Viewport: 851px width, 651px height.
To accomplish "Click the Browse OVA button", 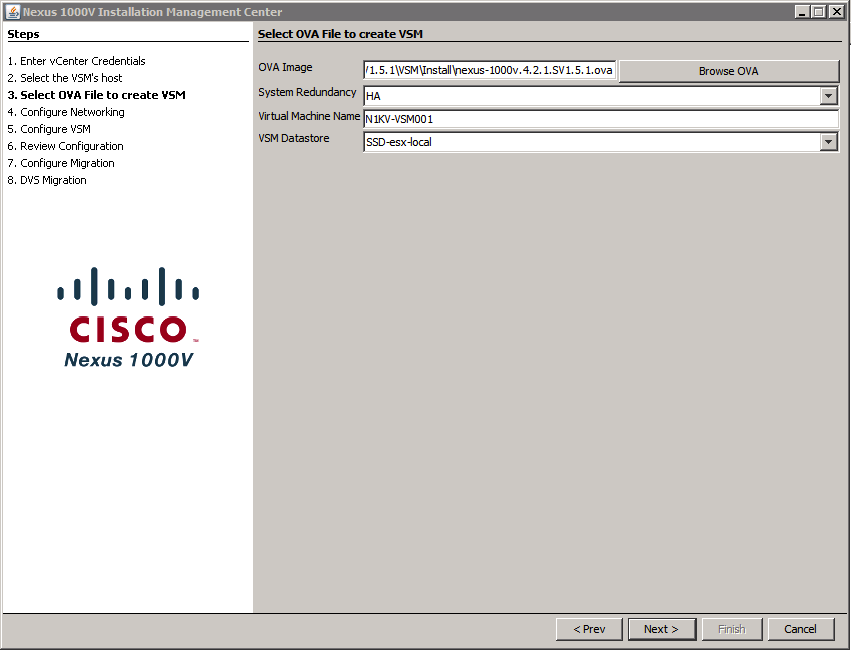I will (728, 71).
